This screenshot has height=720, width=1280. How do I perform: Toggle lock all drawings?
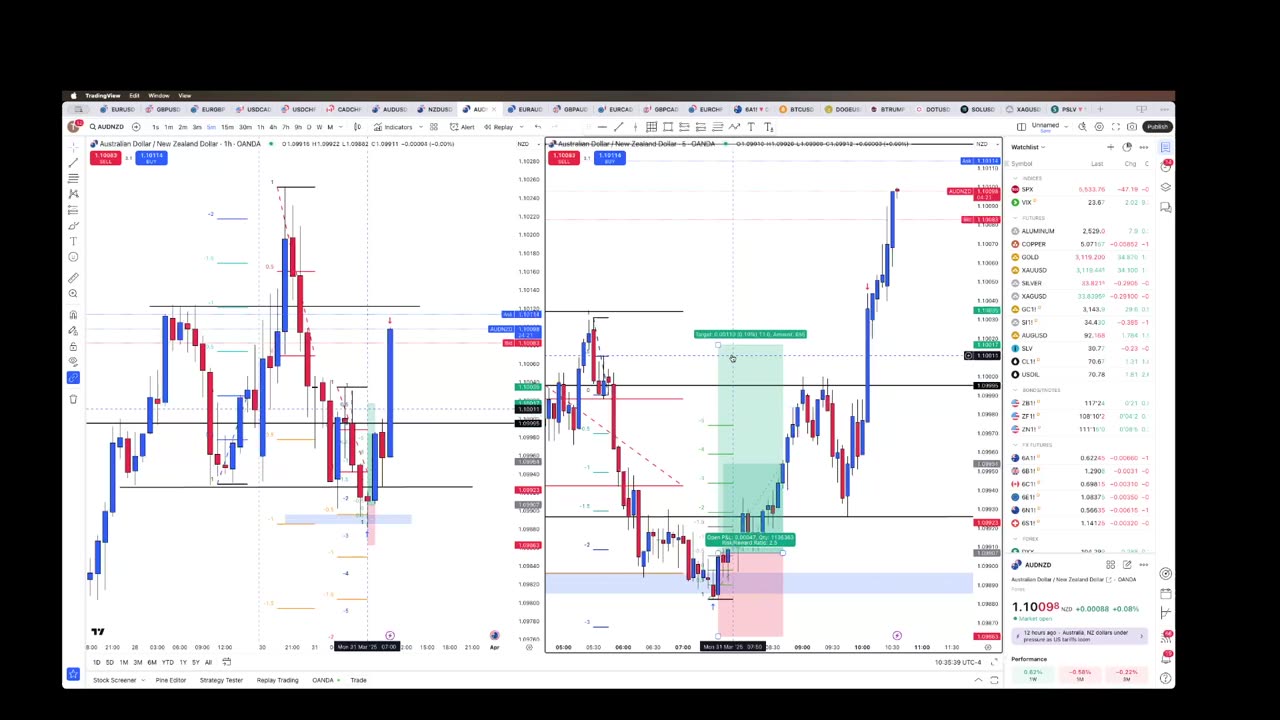[x=73, y=346]
